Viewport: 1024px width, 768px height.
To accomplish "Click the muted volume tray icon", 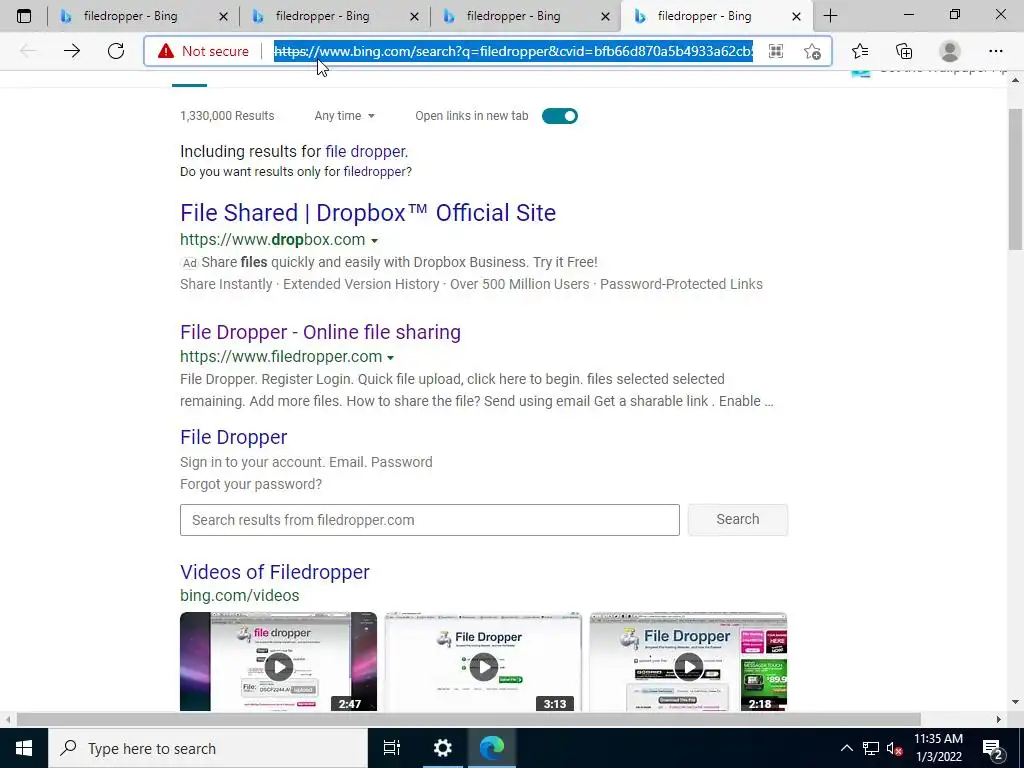I will [x=894, y=748].
